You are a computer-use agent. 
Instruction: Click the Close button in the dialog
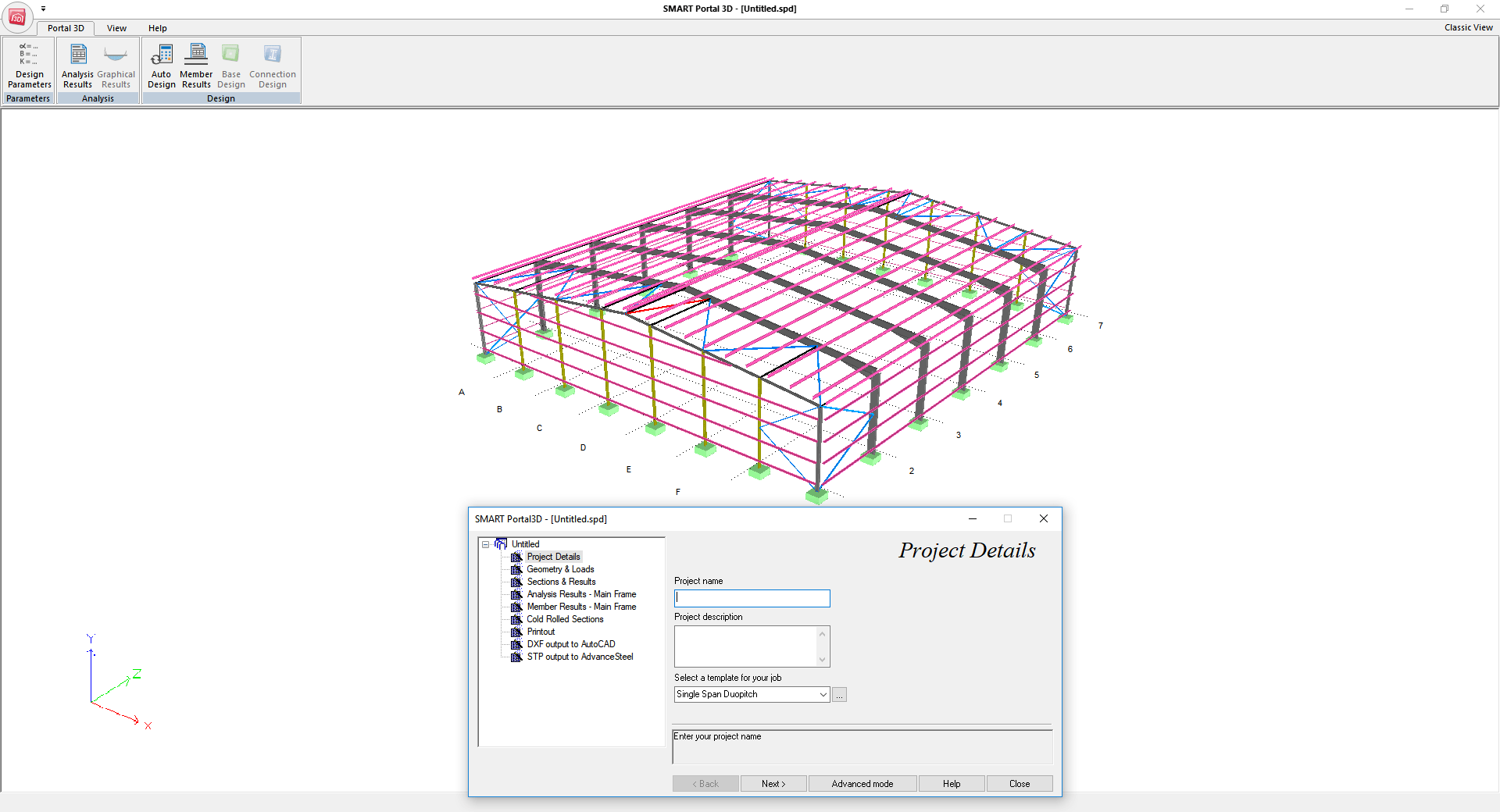(1020, 784)
